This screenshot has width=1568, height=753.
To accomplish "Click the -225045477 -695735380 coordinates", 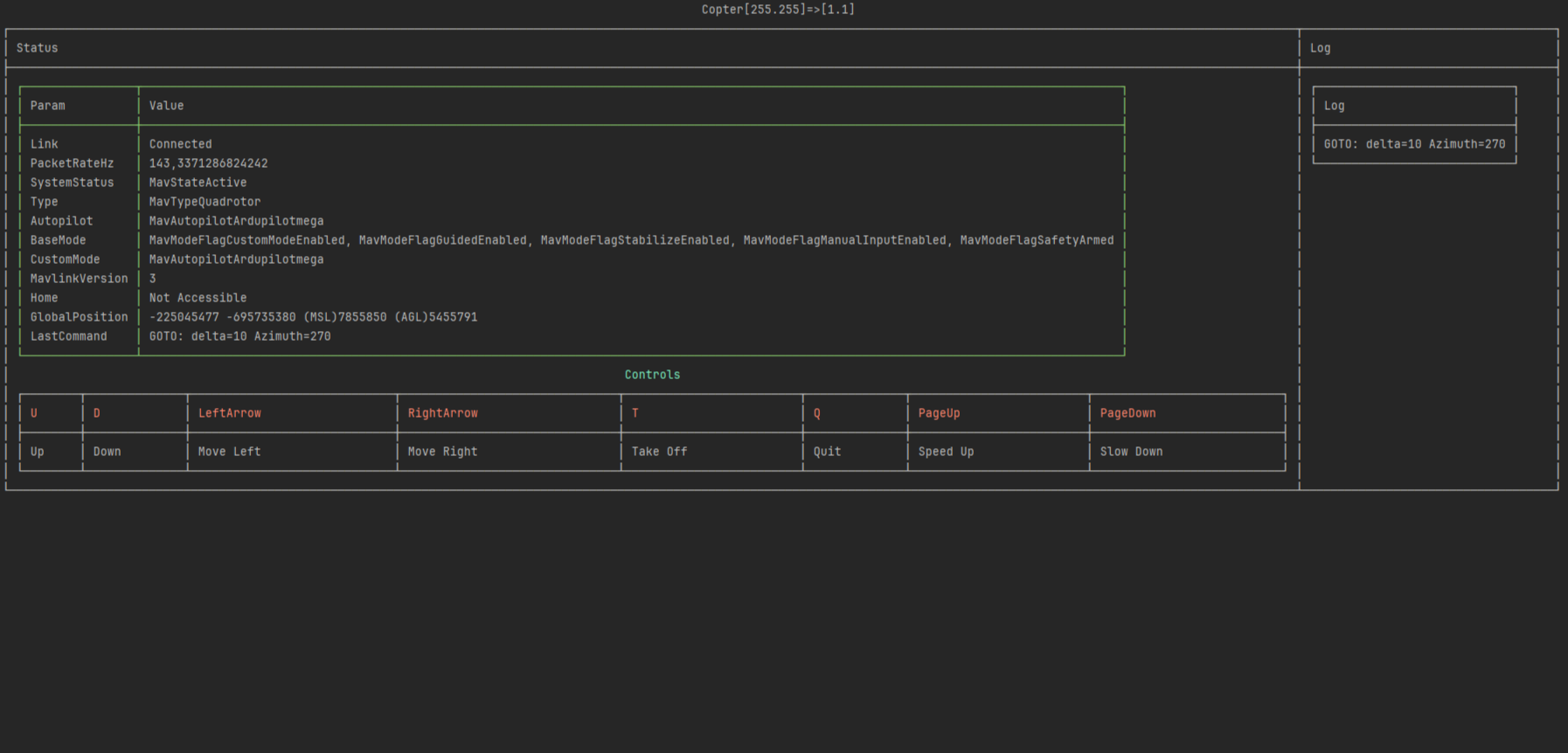I will tap(222, 317).
